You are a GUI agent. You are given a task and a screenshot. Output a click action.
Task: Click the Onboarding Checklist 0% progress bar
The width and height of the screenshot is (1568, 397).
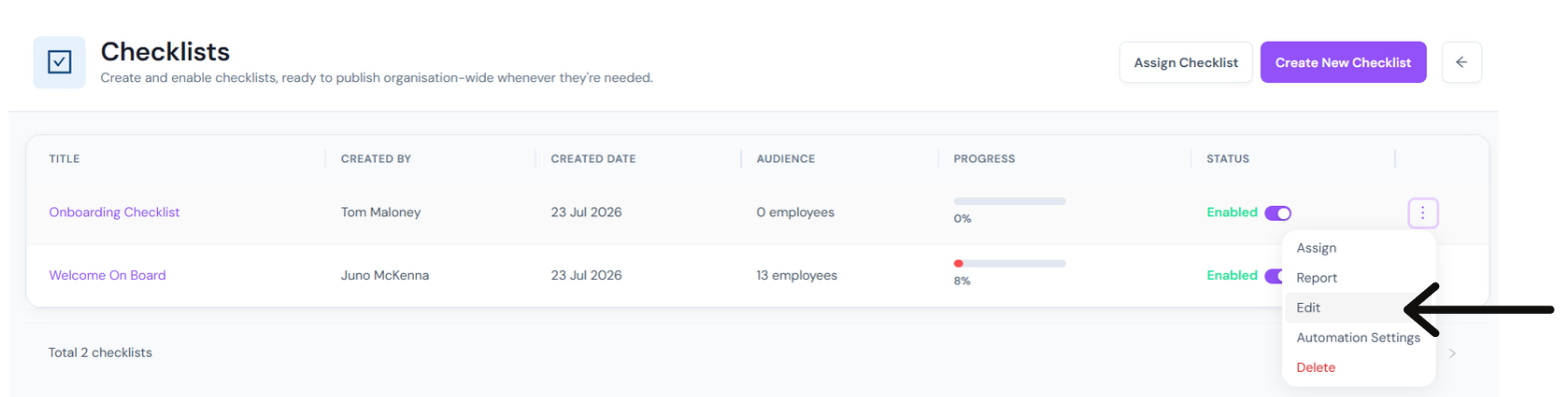point(1009,201)
